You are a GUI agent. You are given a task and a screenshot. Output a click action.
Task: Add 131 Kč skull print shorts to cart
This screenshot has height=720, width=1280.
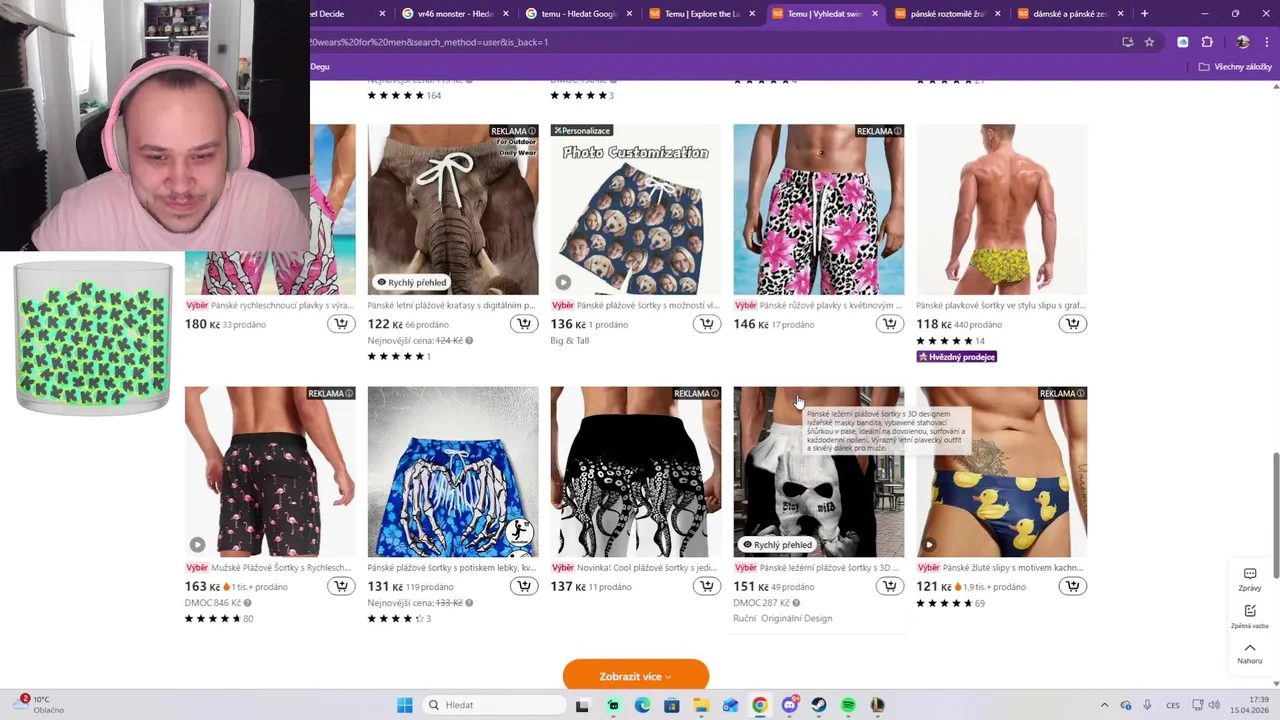coord(524,586)
